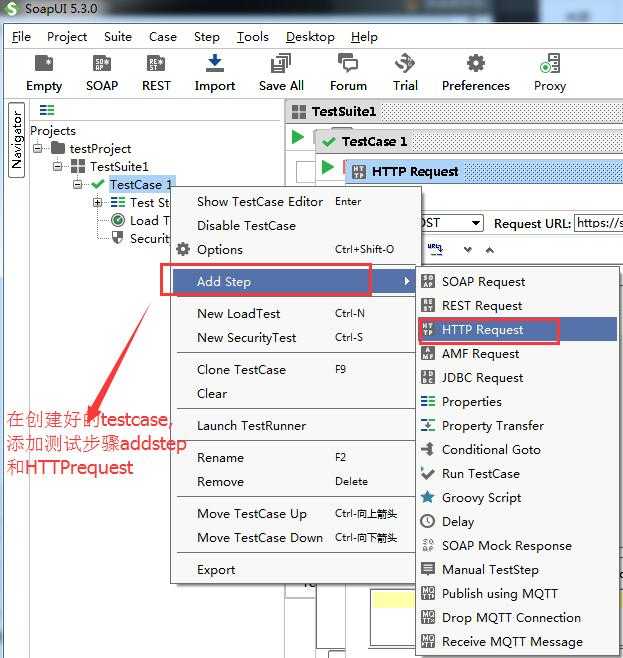Select REST Request from Add Step submenu
The image size is (623, 658).
517,306
